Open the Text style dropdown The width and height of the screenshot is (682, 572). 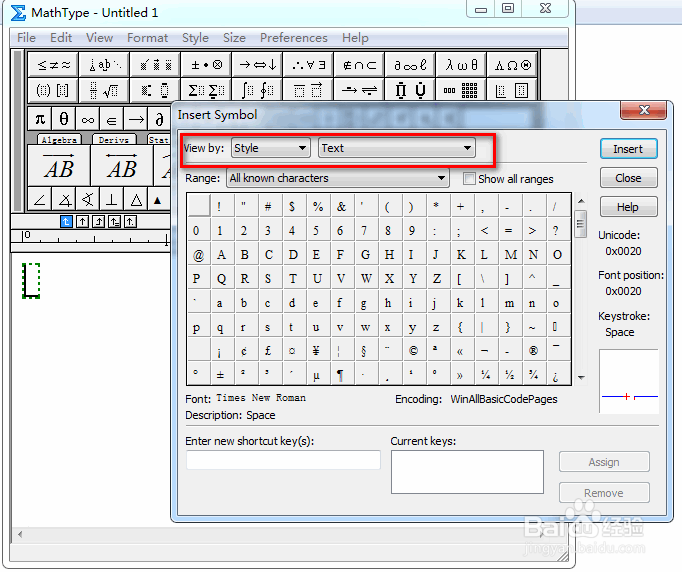tap(397, 148)
